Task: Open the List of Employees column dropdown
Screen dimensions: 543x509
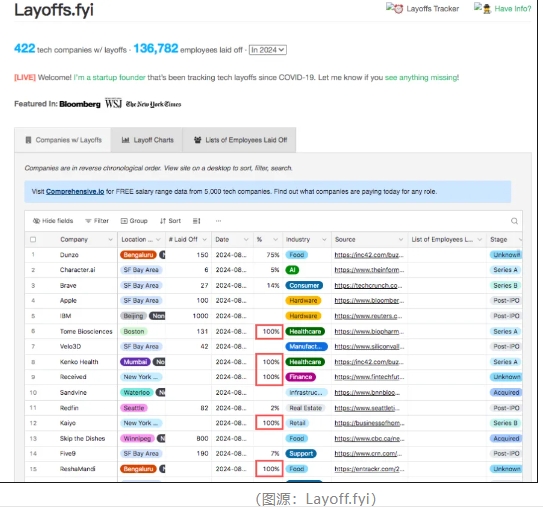Action: [480, 240]
